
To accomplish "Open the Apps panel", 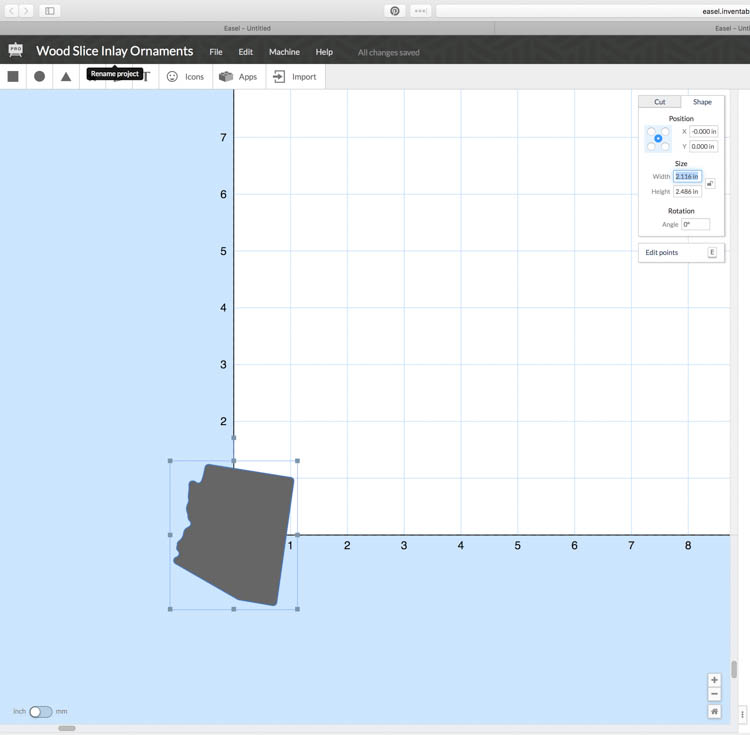I will click(238, 77).
